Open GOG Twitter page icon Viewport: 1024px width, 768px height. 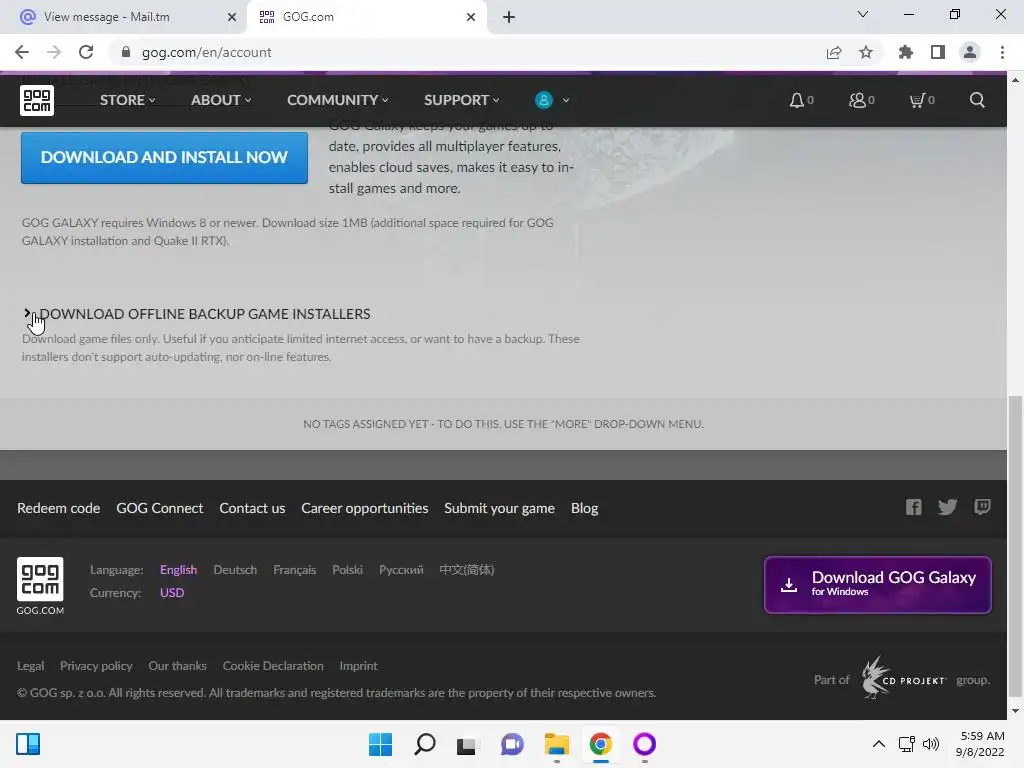[948, 507]
